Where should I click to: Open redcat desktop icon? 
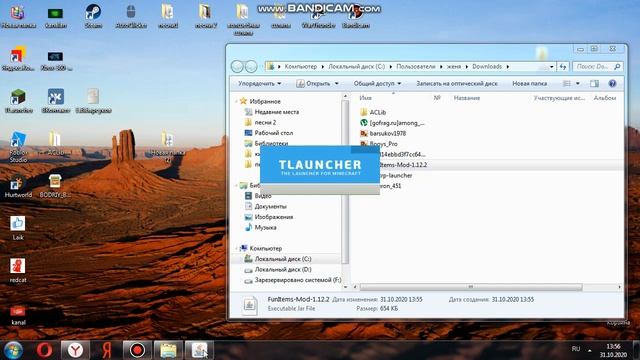tap(18, 270)
